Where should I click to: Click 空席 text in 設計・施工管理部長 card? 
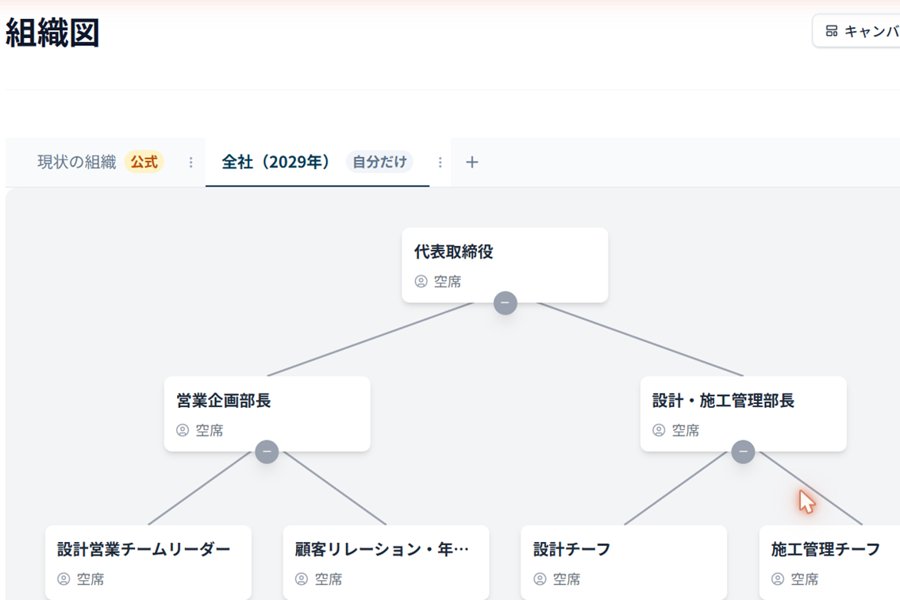(x=686, y=430)
